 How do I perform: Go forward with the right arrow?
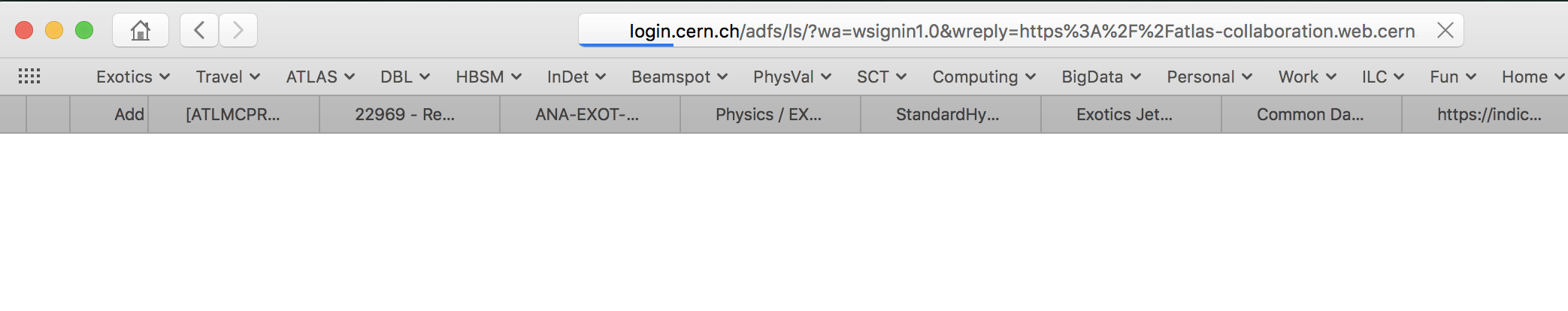pos(238,30)
